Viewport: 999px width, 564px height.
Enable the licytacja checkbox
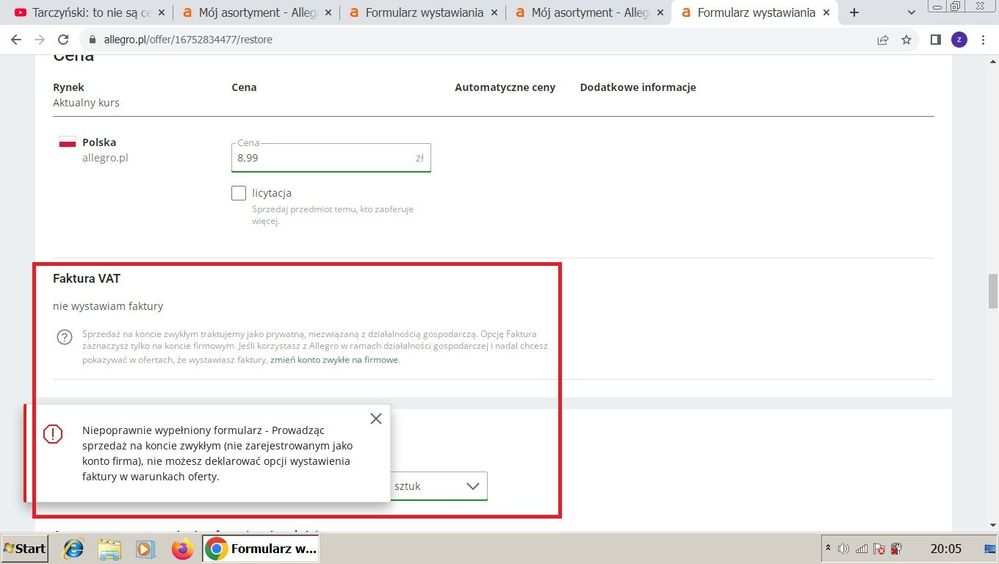tap(238, 193)
